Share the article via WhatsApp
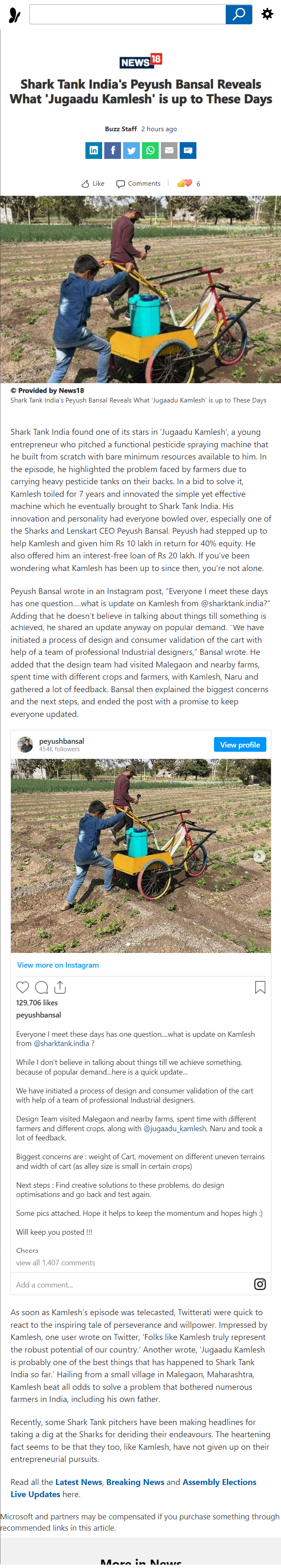Viewport: 281px width, 1568px height. (150, 151)
